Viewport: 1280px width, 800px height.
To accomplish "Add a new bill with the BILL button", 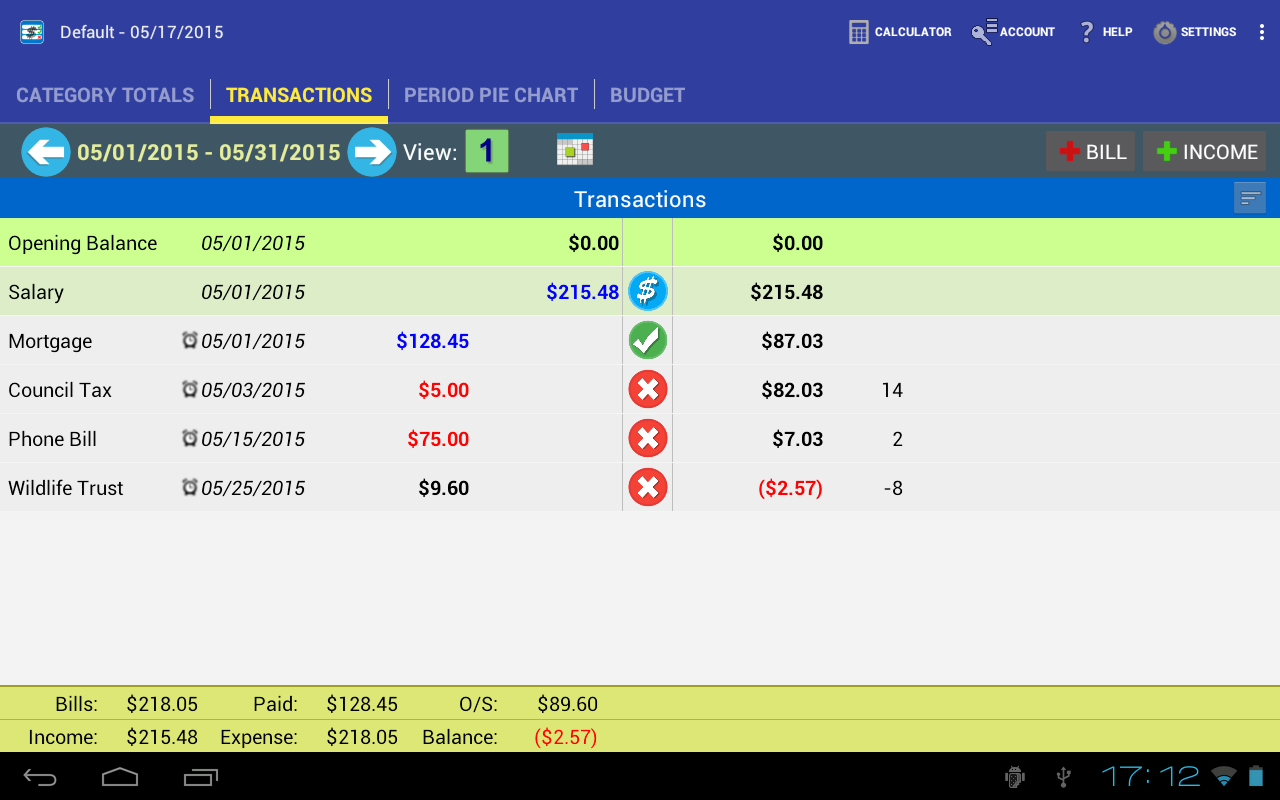I will pos(1090,151).
